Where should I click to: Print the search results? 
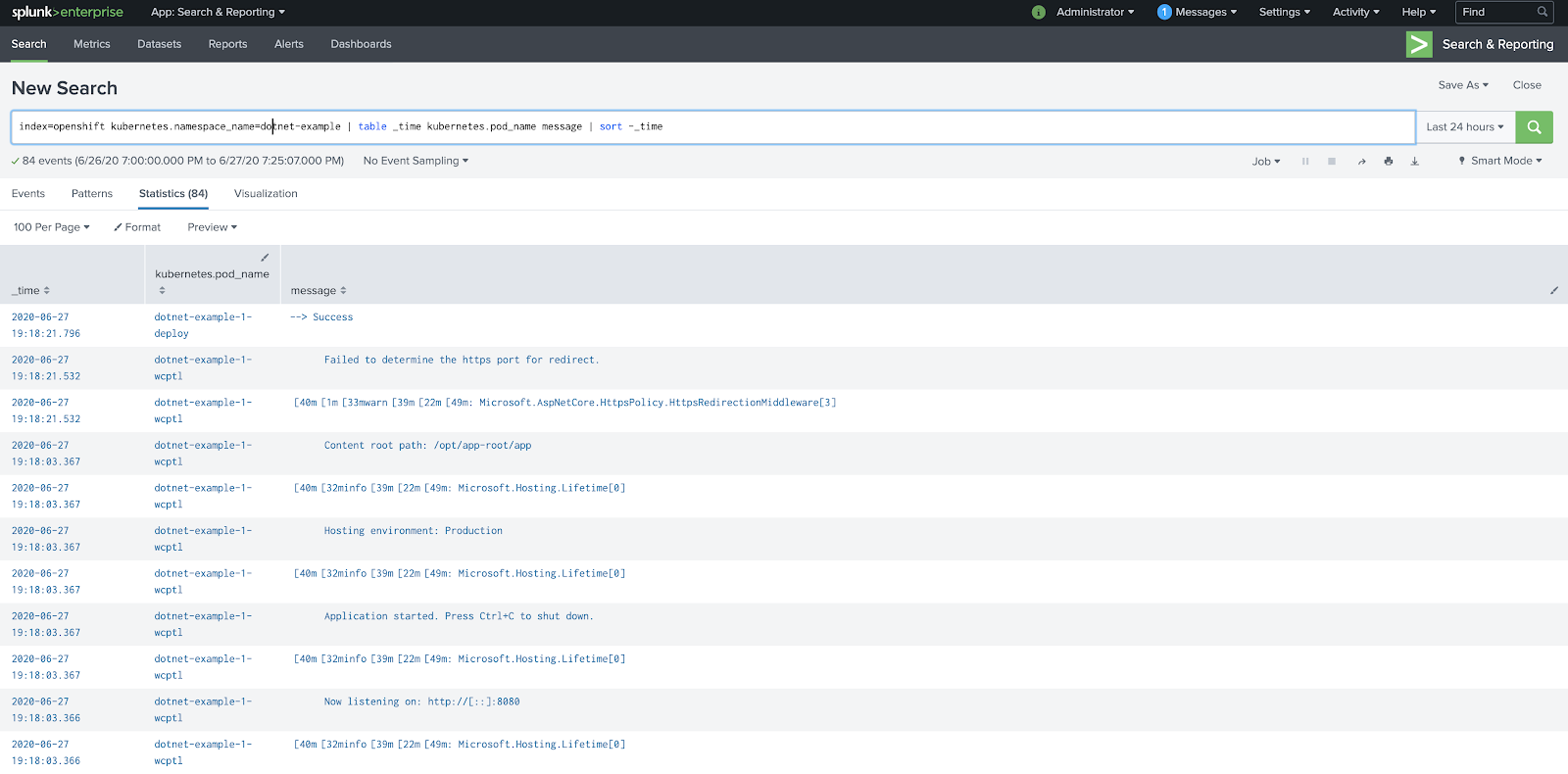[1388, 162]
